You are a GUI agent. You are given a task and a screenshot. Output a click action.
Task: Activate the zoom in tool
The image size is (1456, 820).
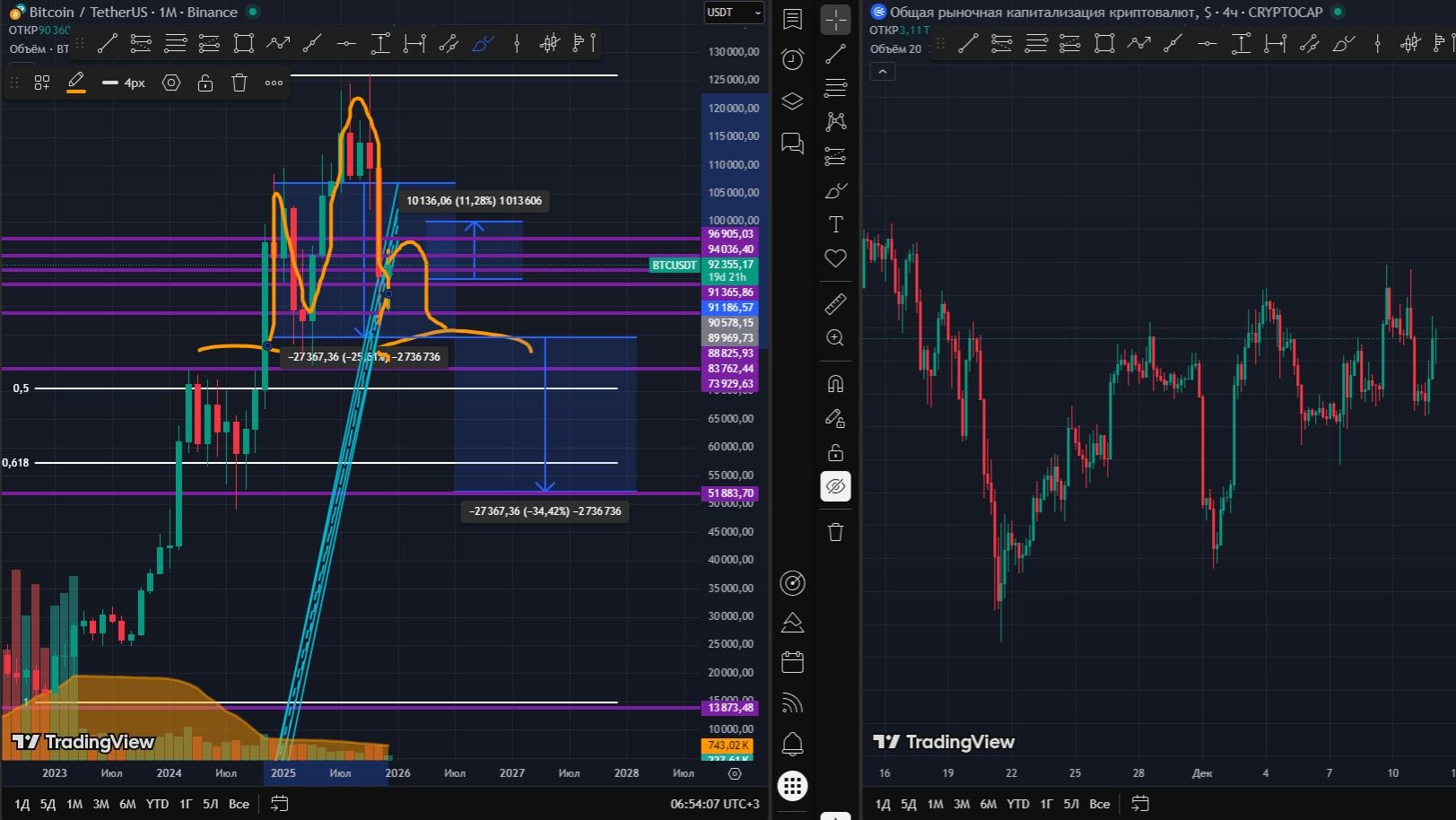pos(835,338)
